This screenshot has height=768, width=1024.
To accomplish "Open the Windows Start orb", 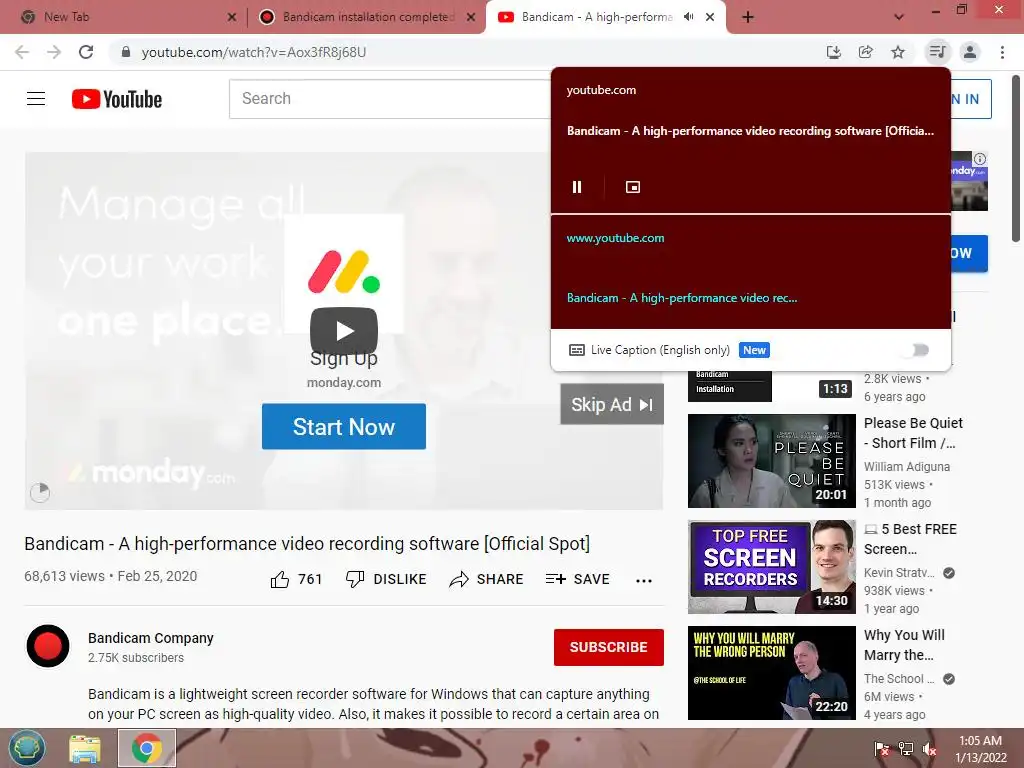I will 27,748.
